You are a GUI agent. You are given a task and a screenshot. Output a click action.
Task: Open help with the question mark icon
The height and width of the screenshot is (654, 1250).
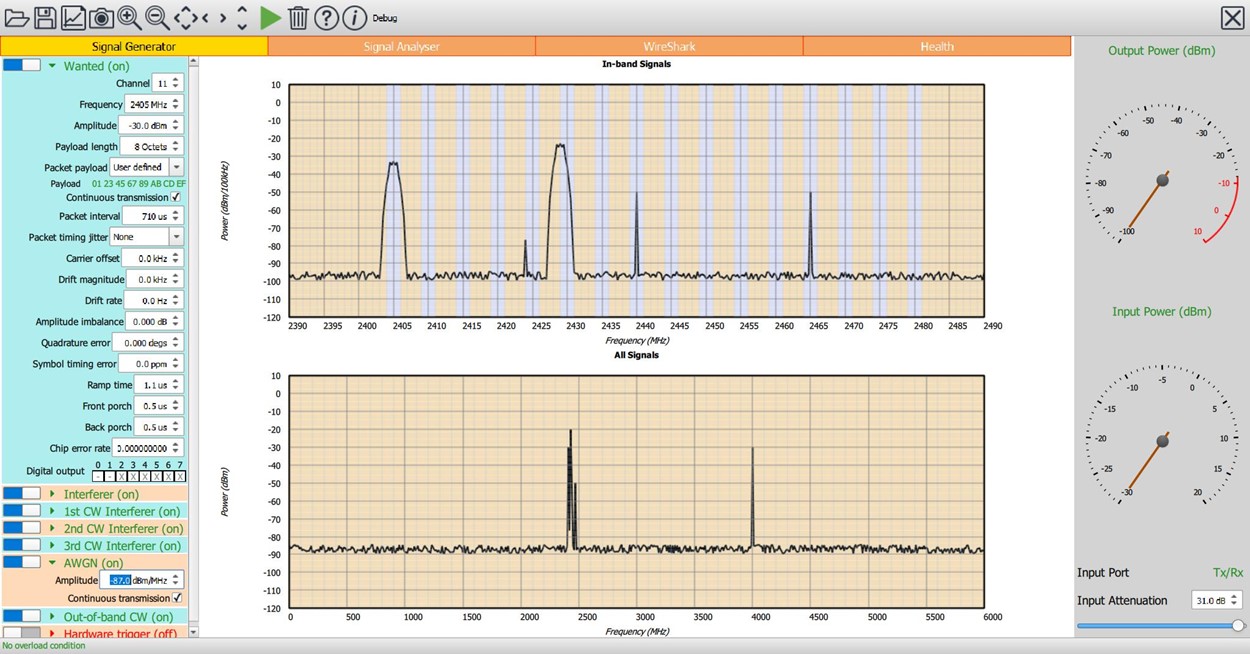[326, 17]
